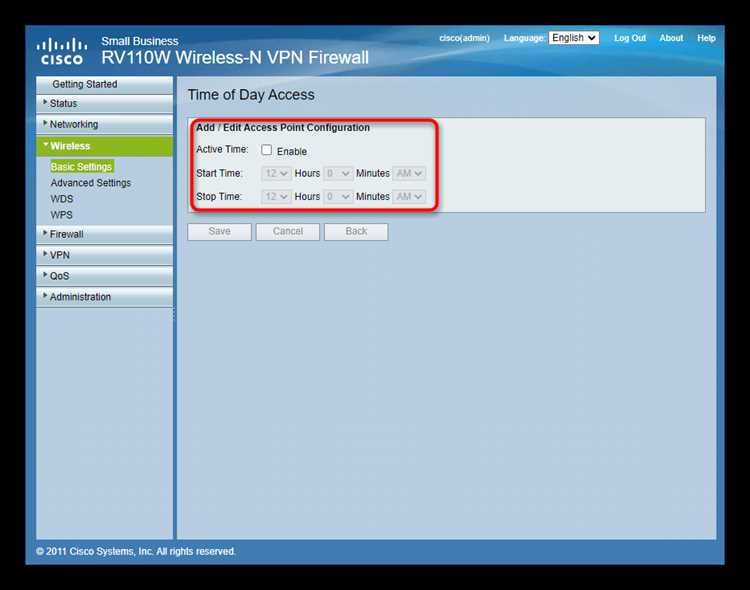Viewport: 750px width, 590px height.
Task: Tick the Enable Active Time checkbox
Action: pyautogui.click(x=266, y=150)
